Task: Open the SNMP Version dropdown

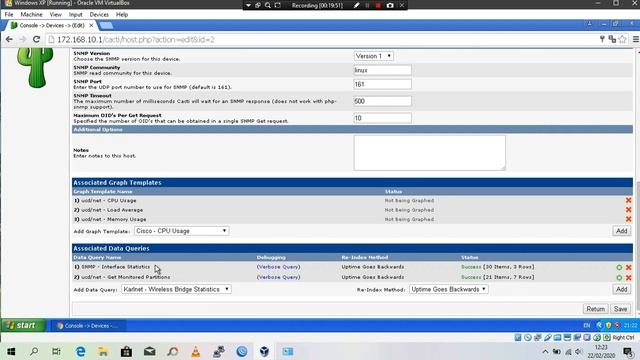Action: point(373,56)
